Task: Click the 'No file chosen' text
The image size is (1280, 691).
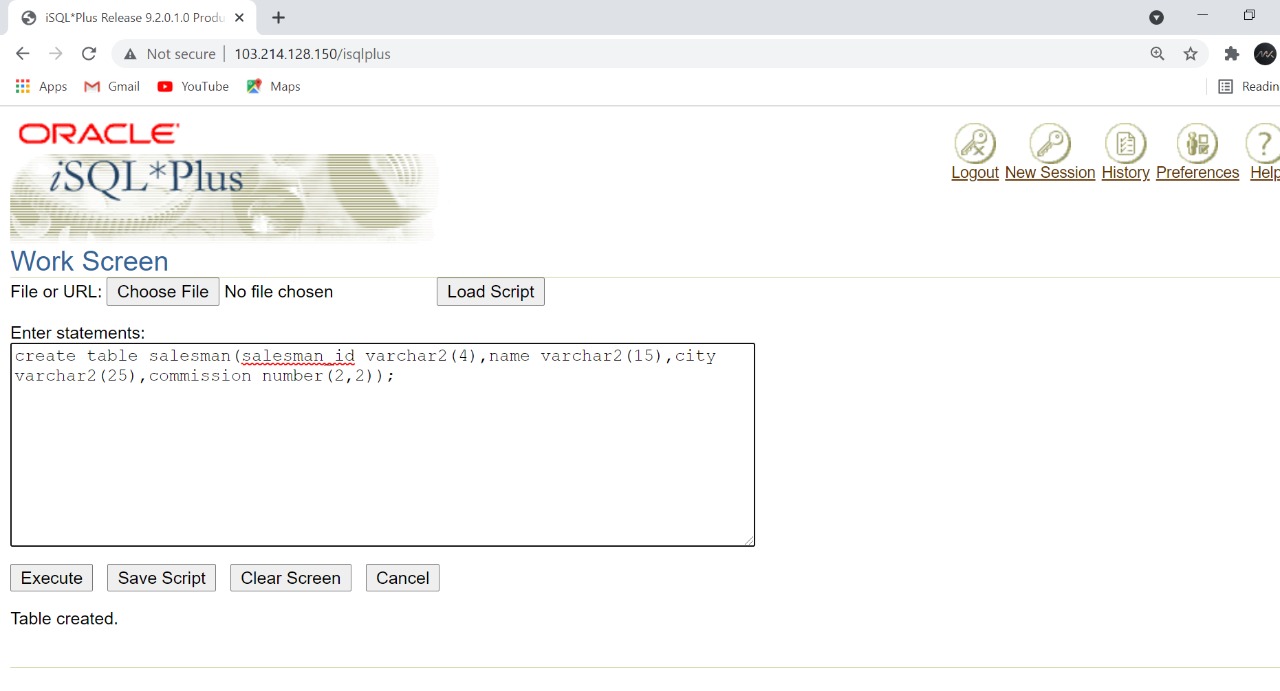Action: [279, 292]
